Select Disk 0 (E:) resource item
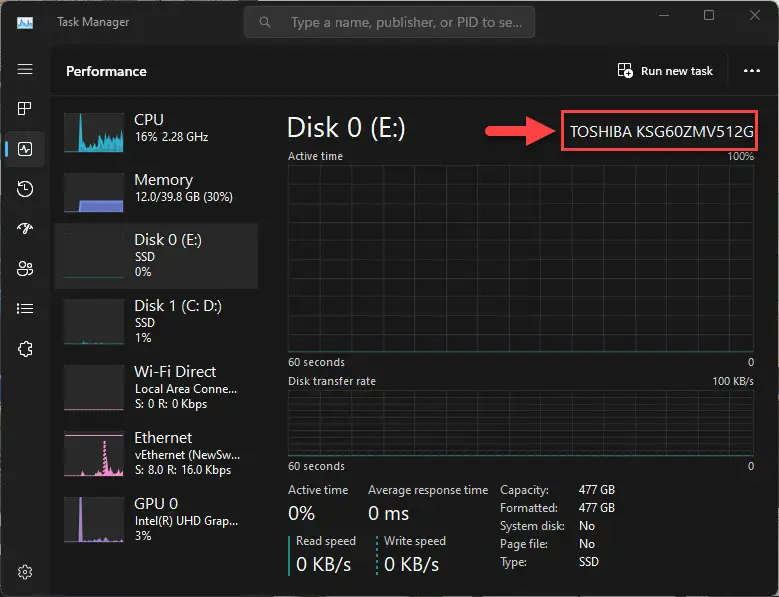Screen dimensions: 779x597 click(156, 256)
